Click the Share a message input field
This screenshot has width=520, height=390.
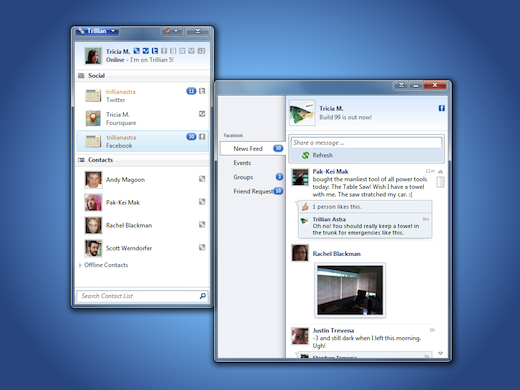point(366,143)
